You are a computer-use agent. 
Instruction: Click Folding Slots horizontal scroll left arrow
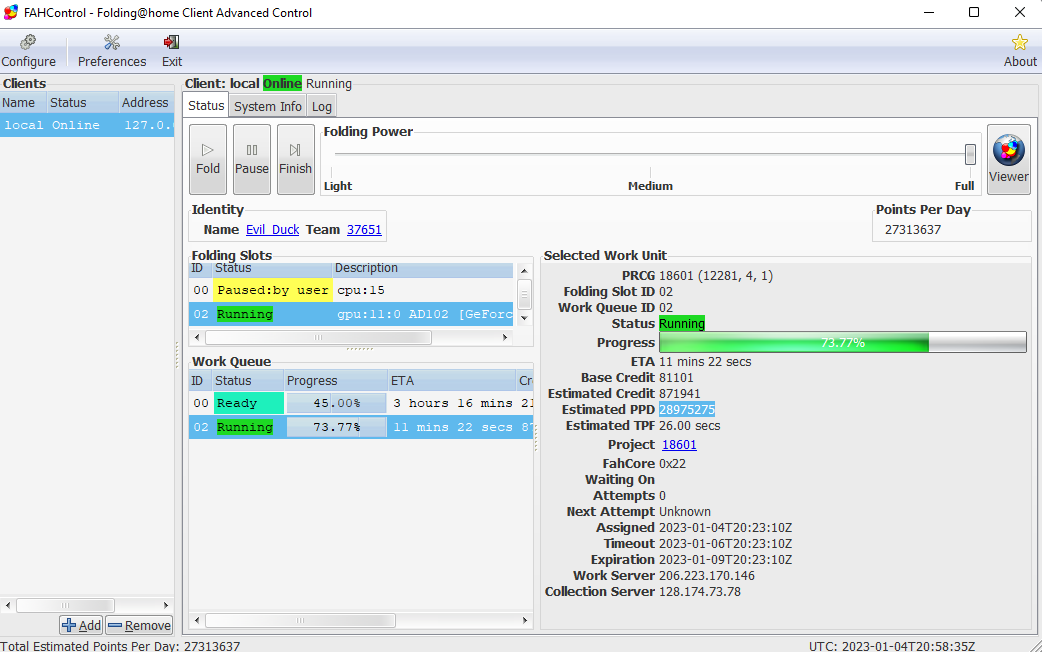pyautogui.click(x=197, y=338)
